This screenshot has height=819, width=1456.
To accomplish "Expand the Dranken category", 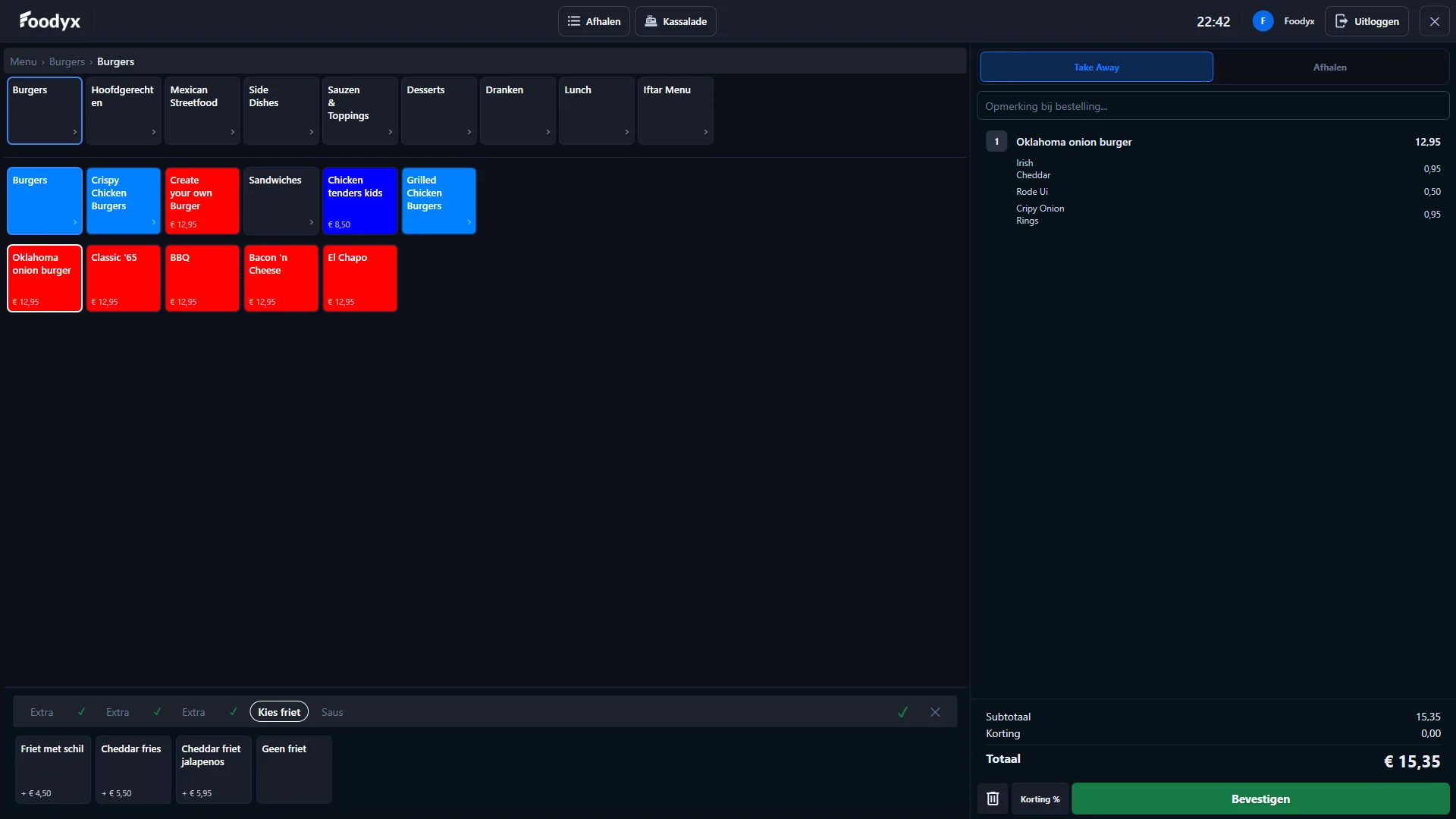I will pyautogui.click(x=518, y=111).
